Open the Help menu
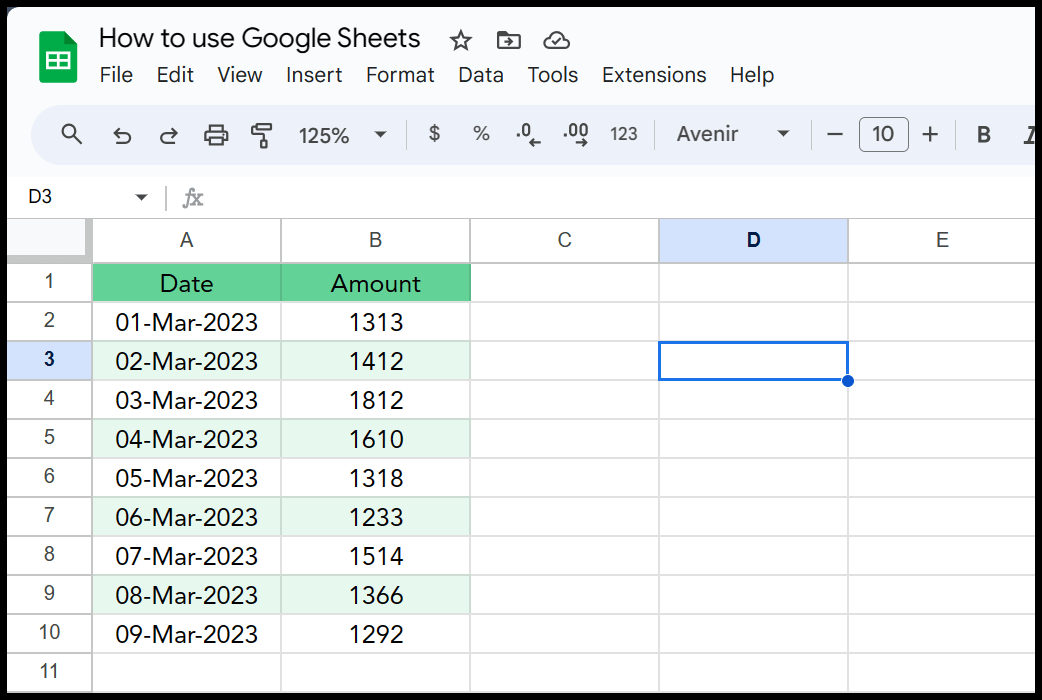This screenshot has height=700, width=1042. [752, 75]
